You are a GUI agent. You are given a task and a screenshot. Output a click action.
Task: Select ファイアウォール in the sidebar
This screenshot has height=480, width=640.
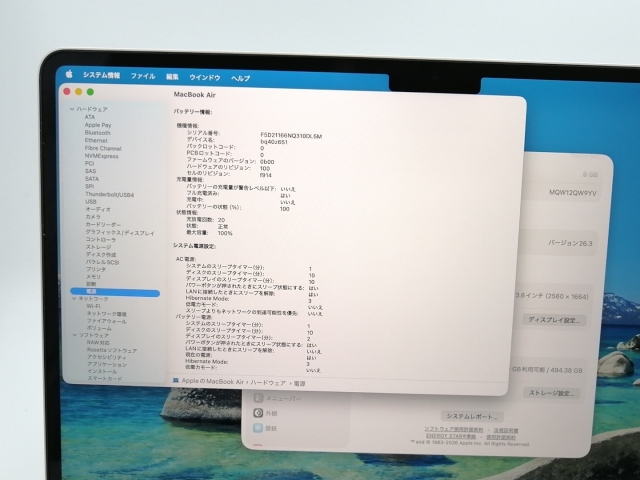pos(107,321)
